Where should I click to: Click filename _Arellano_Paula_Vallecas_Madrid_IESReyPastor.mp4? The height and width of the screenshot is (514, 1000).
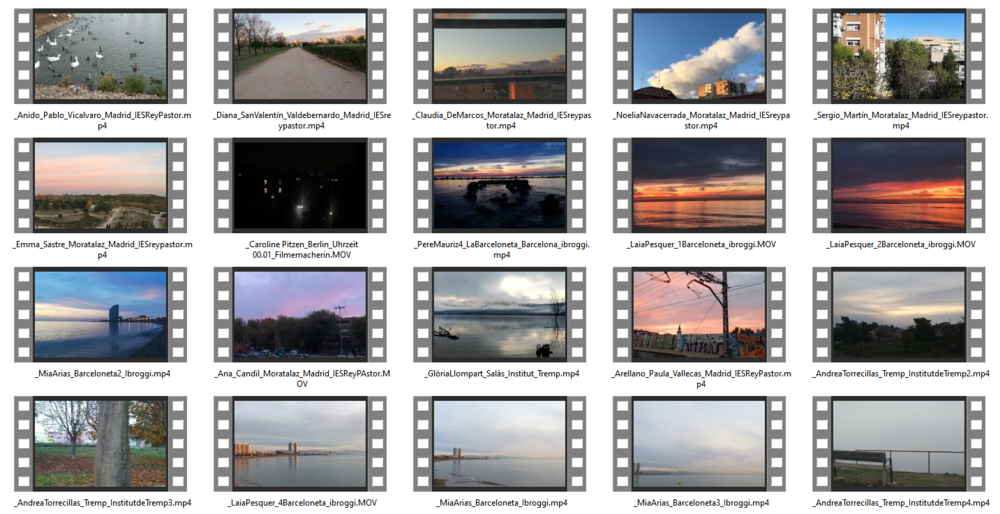[x=701, y=379]
